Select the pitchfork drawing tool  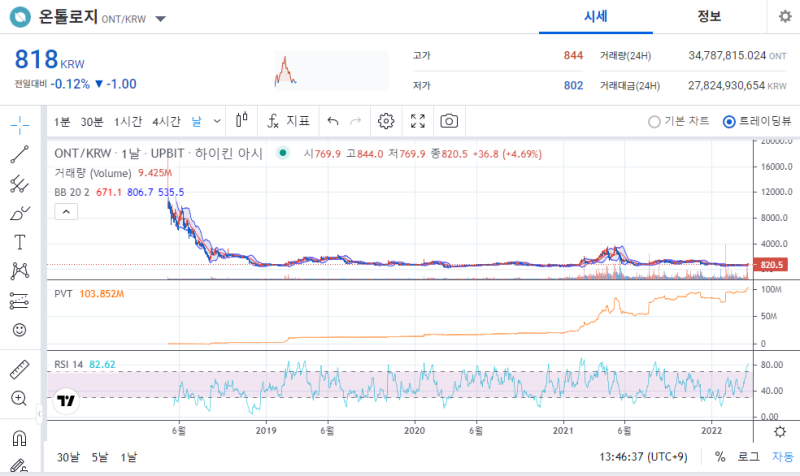(x=20, y=184)
